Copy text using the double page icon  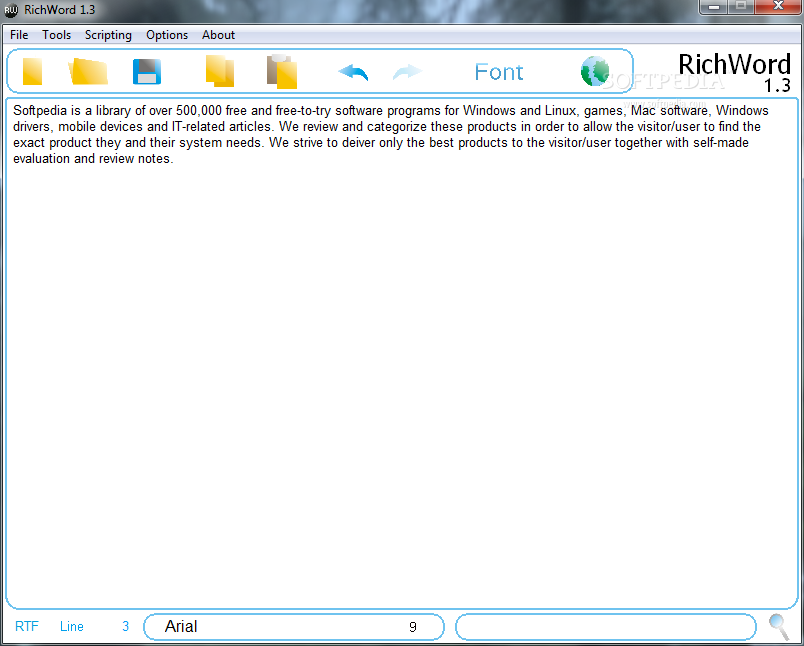(x=220, y=71)
